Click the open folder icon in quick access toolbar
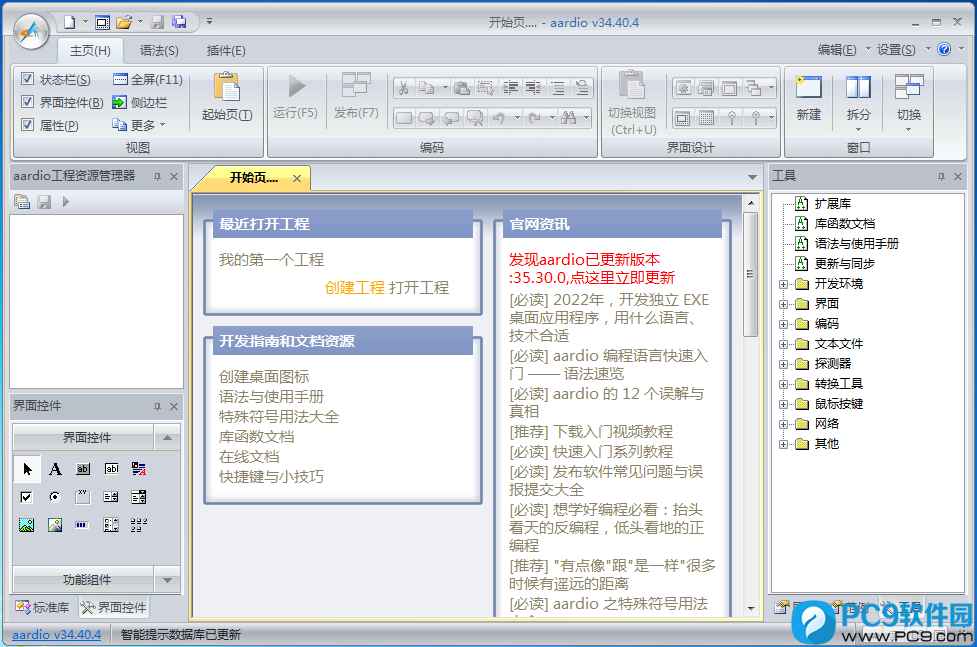Image resolution: width=977 pixels, height=647 pixels. 124,22
